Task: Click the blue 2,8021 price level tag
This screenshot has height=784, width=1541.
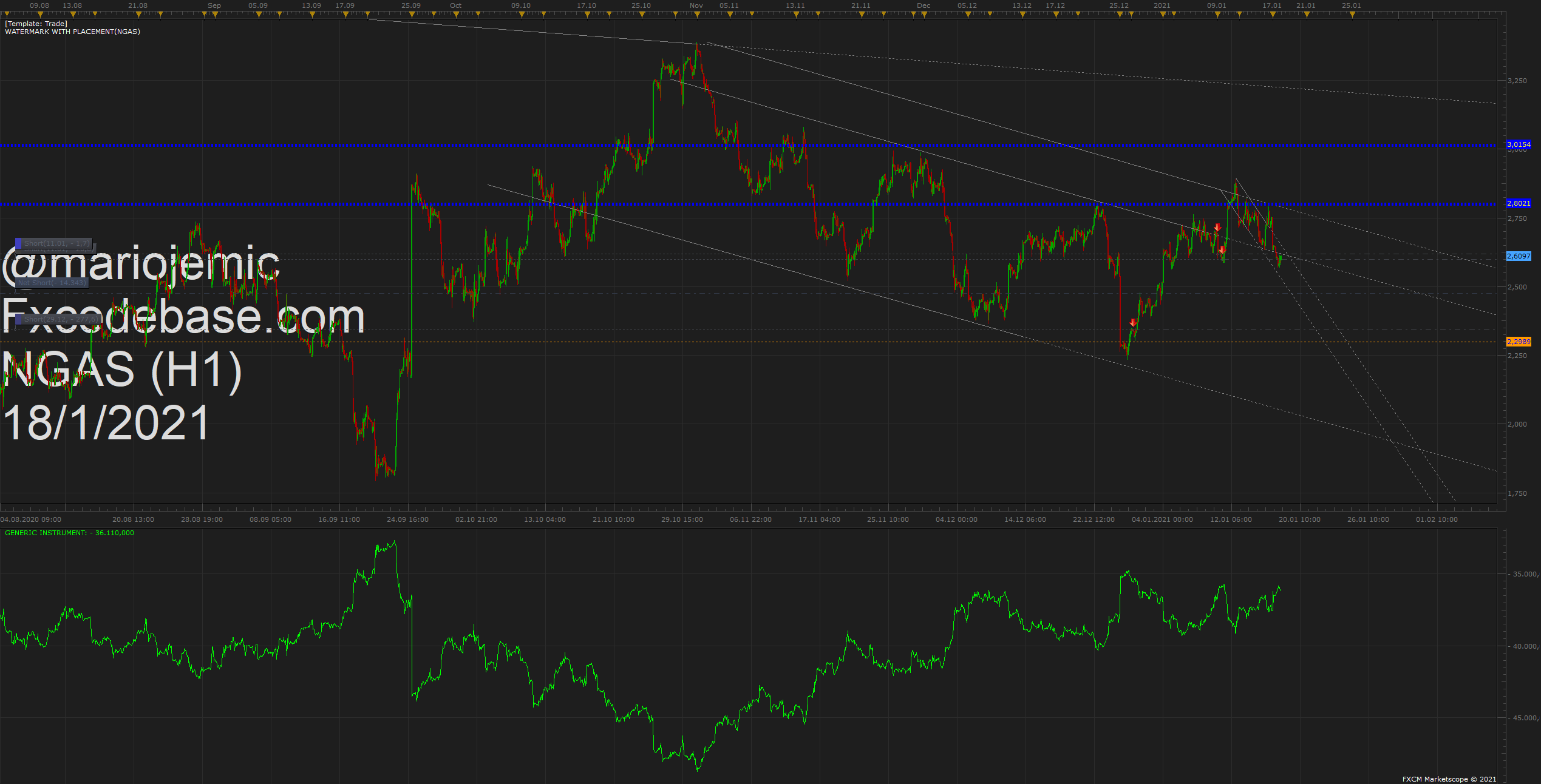Action: click(x=1519, y=203)
